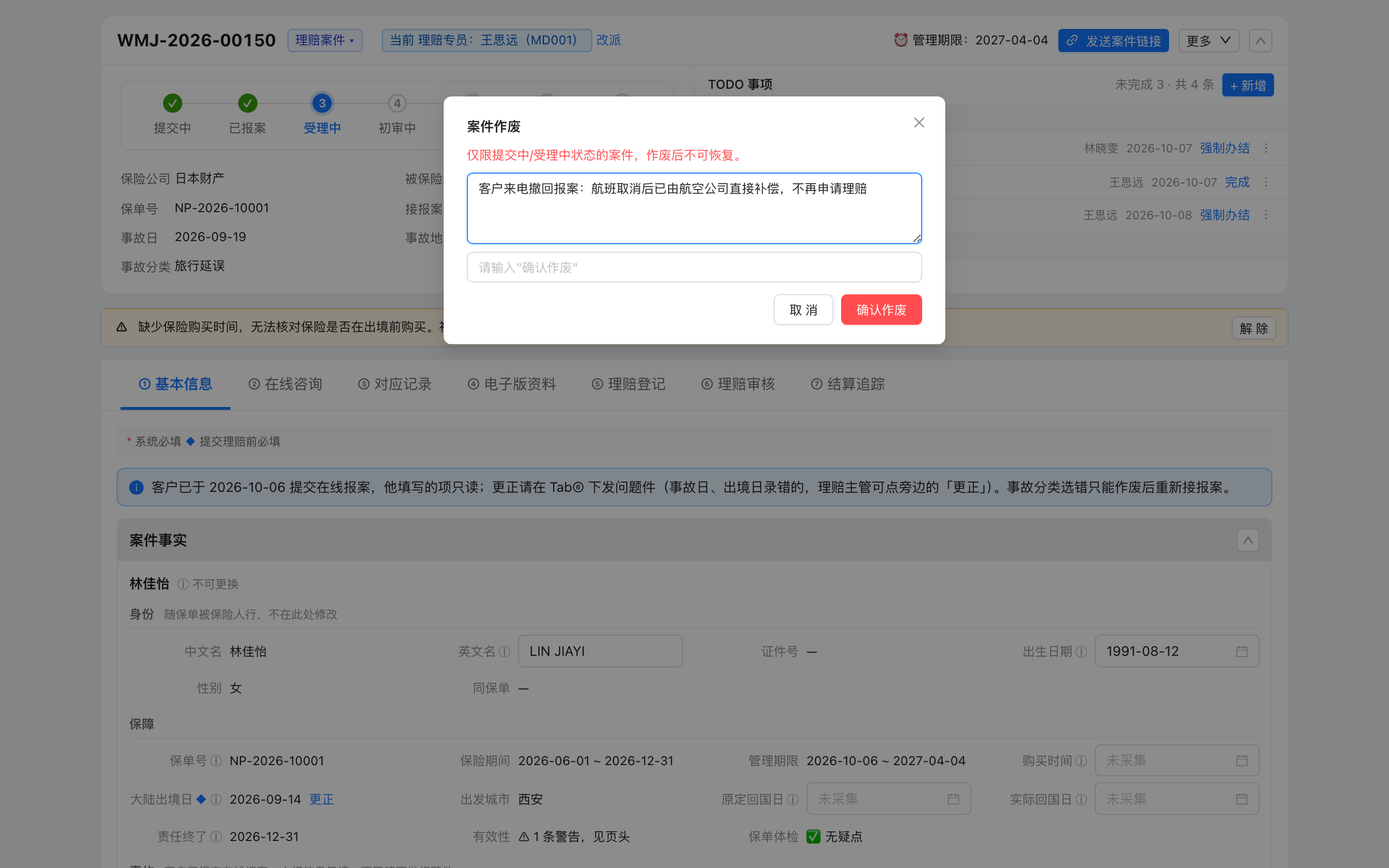1389x868 pixels.
Task: Click 发送案件链接 button
Action: click(x=1113, y=41)
